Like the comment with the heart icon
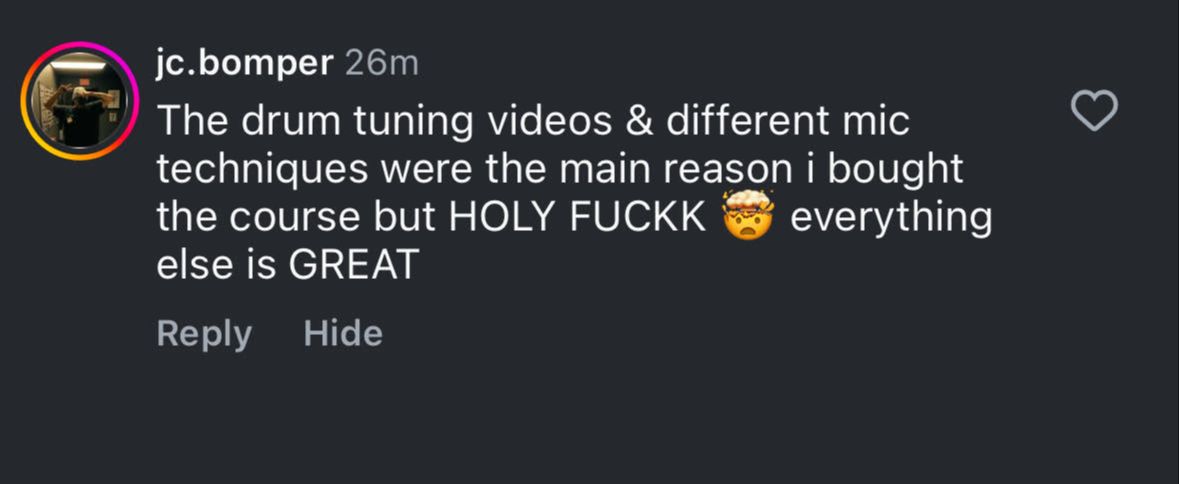Screen dimensions: 1179x484 coord(1094,111)
